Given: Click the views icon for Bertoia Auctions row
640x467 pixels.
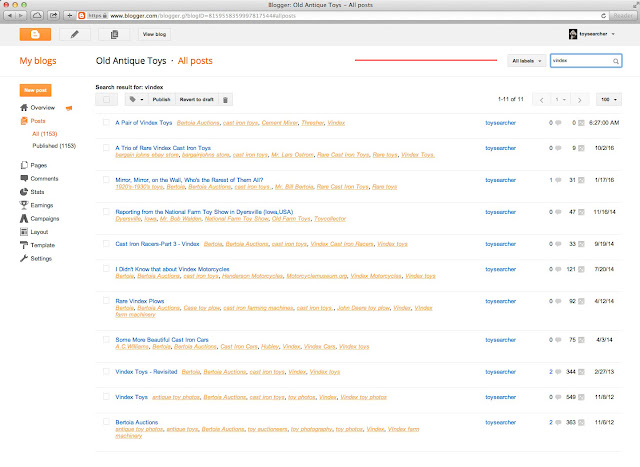Looking at the screenshot, I should pyautogui.click(x=581, y=423).
